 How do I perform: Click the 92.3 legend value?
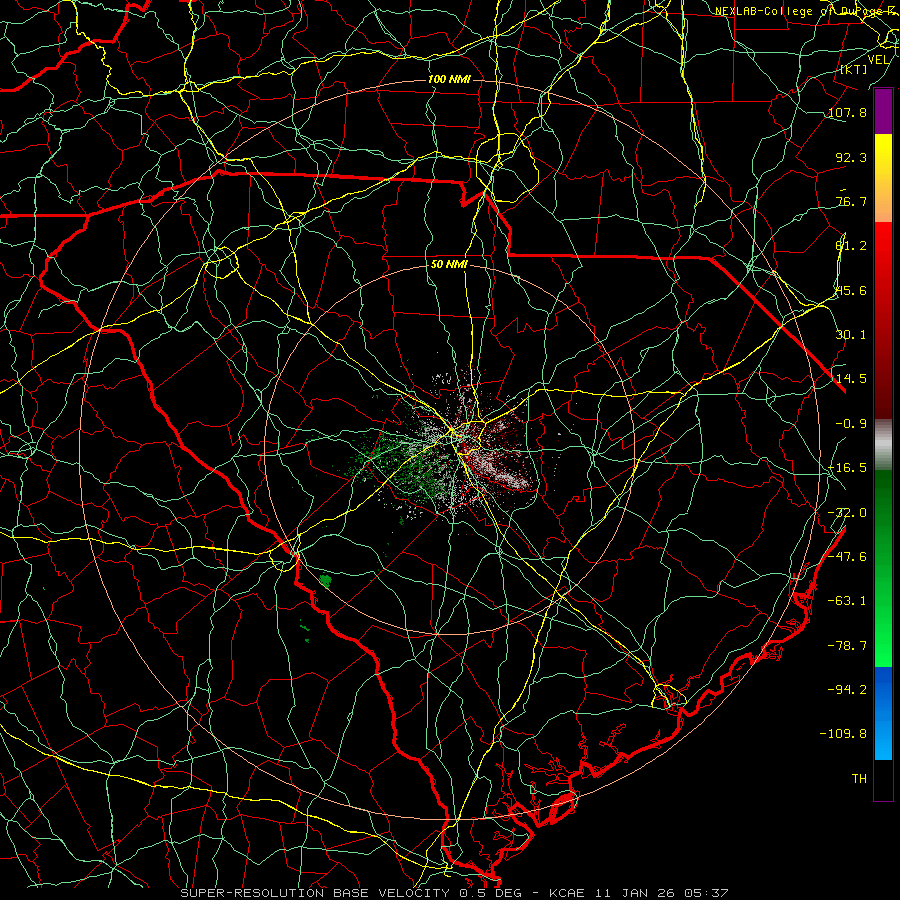[851, 157]
